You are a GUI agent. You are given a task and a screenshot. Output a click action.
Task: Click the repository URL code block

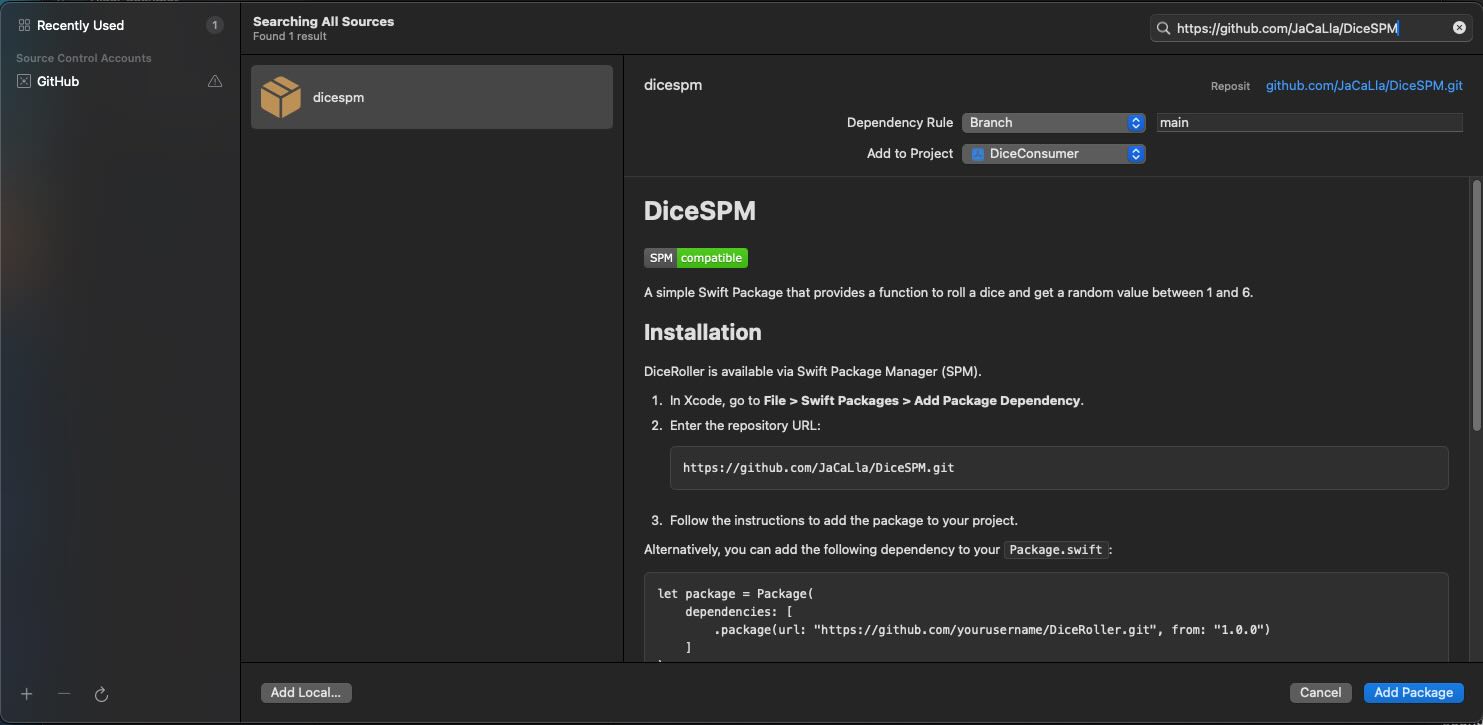click(x=1059, y=467)
